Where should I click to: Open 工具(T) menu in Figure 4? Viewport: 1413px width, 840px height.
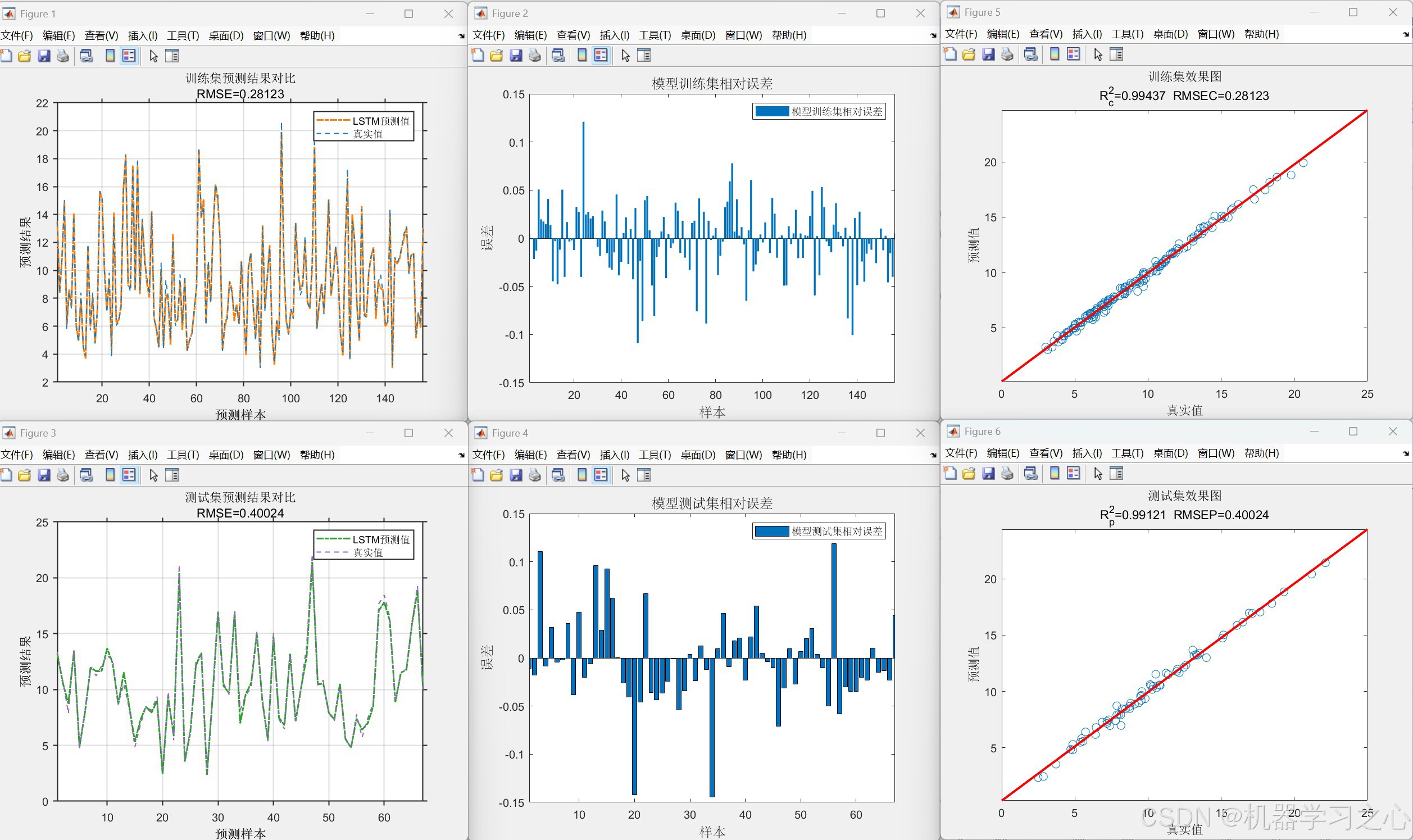(655, 455)
